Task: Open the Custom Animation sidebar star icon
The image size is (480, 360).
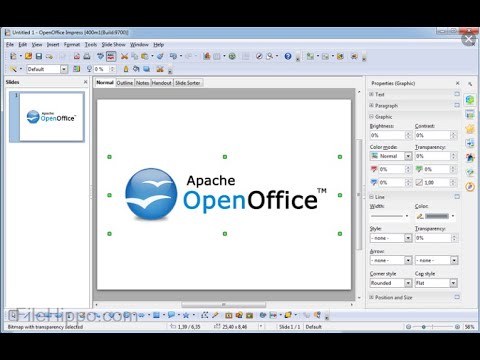Action: [470, 129]
